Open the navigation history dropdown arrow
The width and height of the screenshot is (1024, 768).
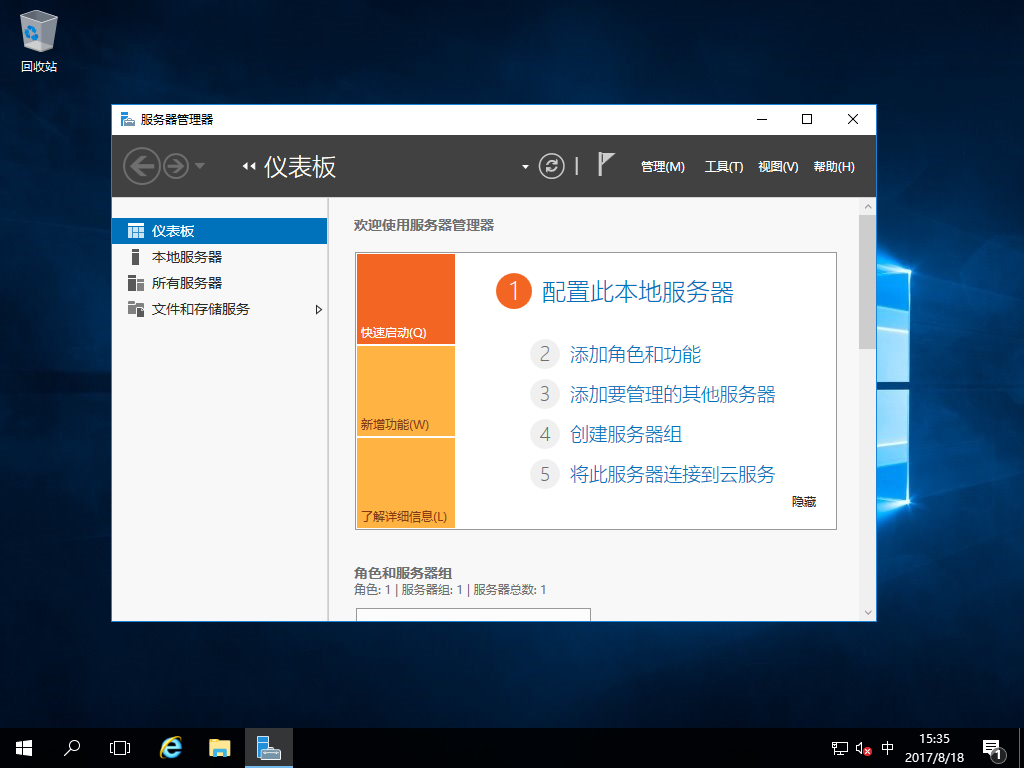tap(200, 166)
